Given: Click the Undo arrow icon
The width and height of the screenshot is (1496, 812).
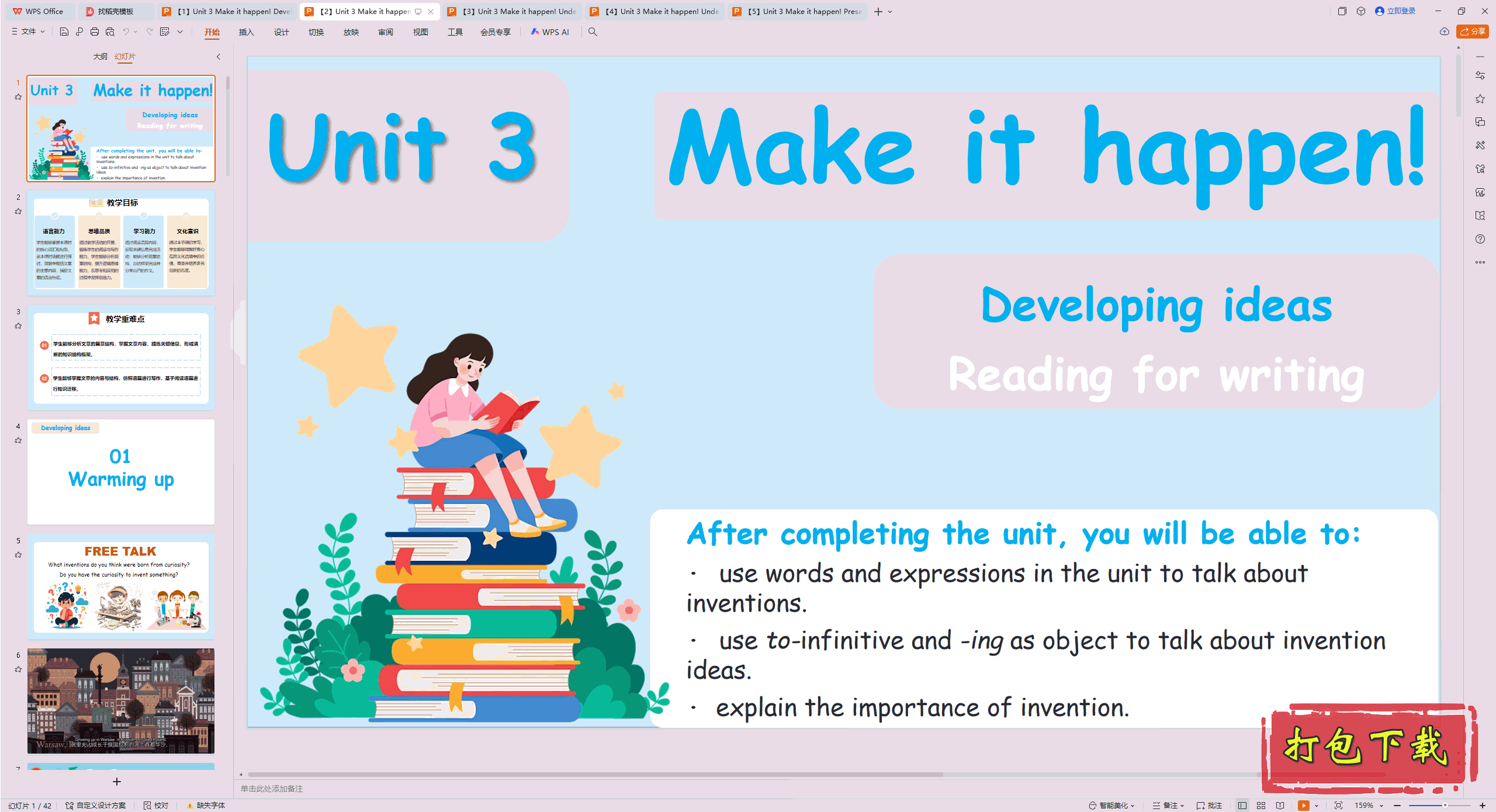Looking at the screenshot, I should pos(126,32).
